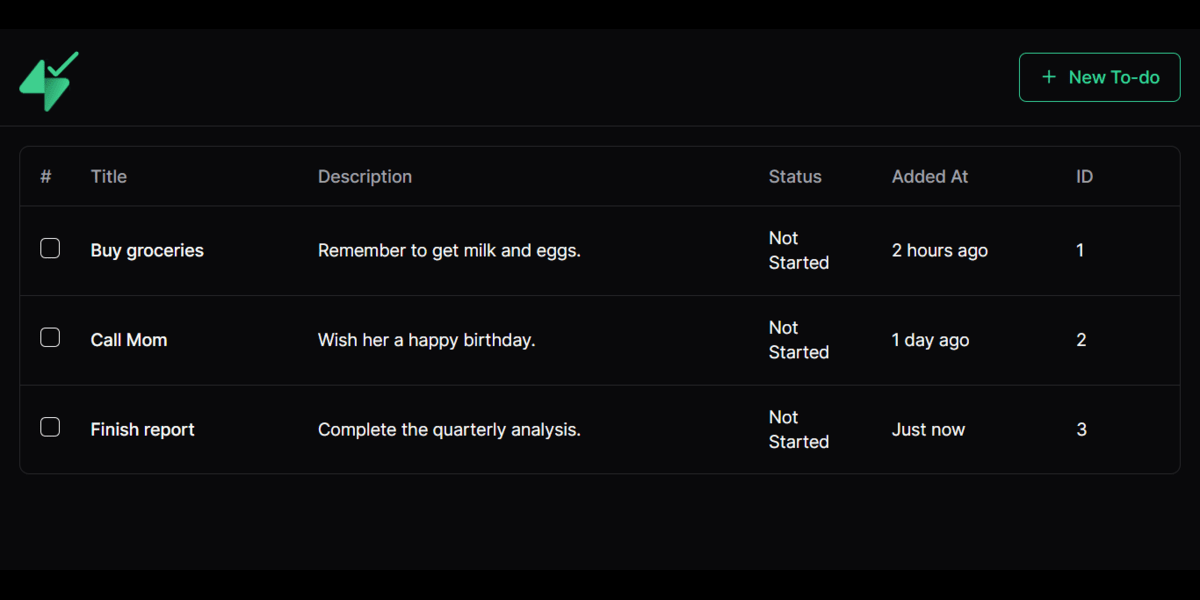Click the green lightning checkmark logo

(48, 81)
